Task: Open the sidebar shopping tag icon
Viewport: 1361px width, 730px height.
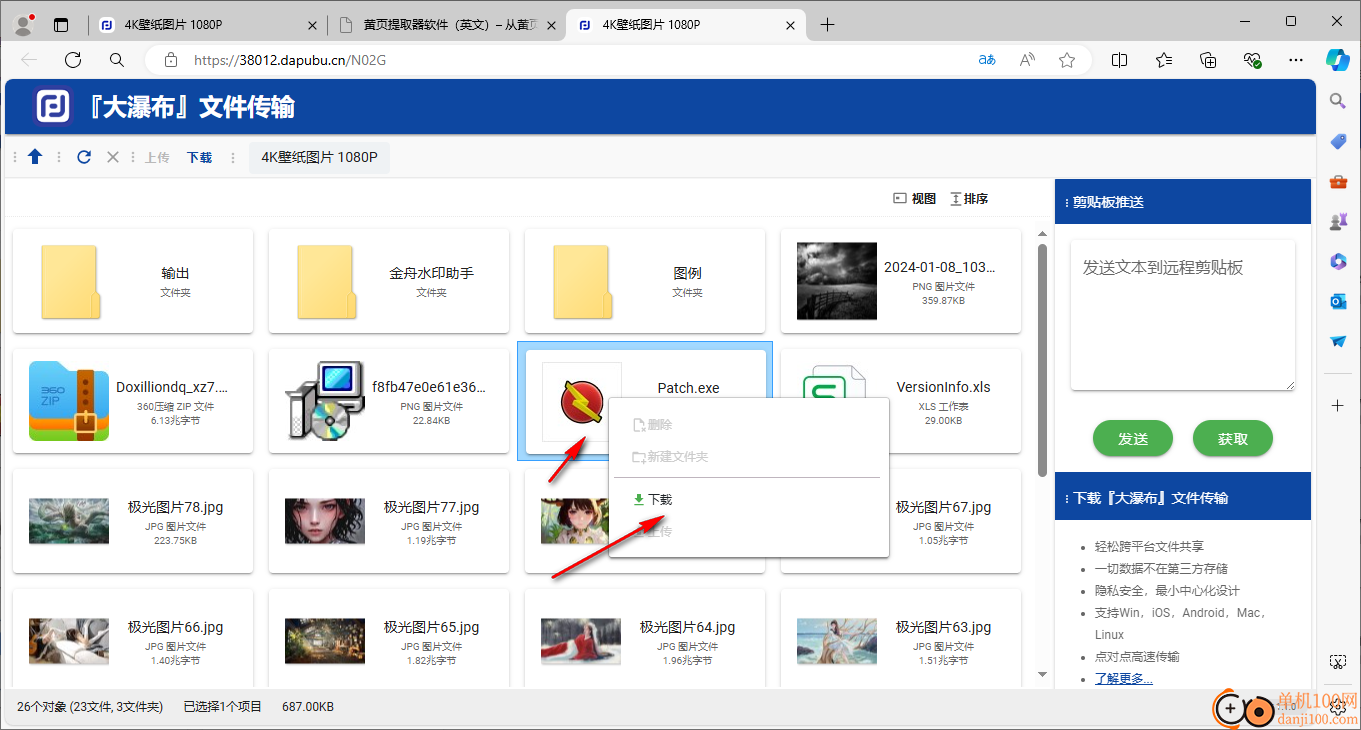Action: click(1338, 141)
